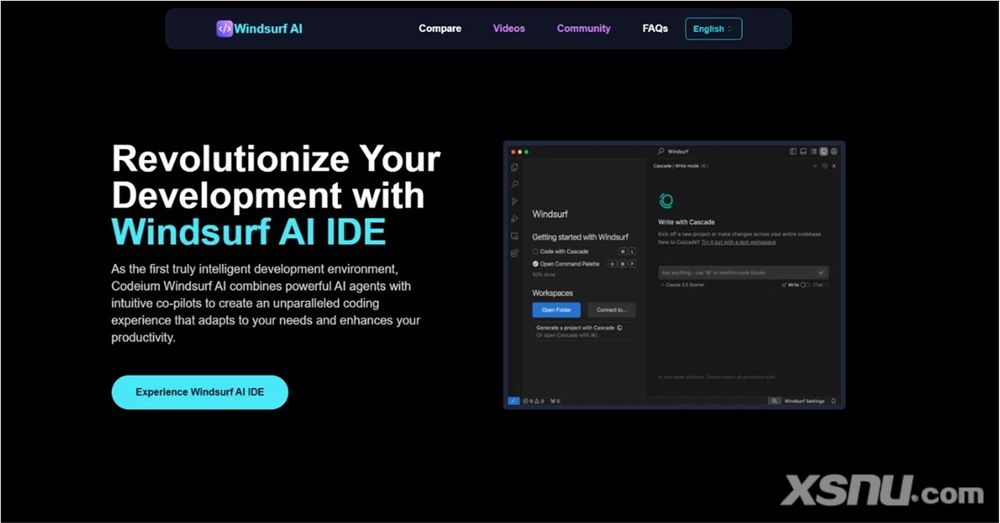Screen dimensions: 1000x523
Task: Open Run and Debug sidebar icon
Action: tap(515, 219)
